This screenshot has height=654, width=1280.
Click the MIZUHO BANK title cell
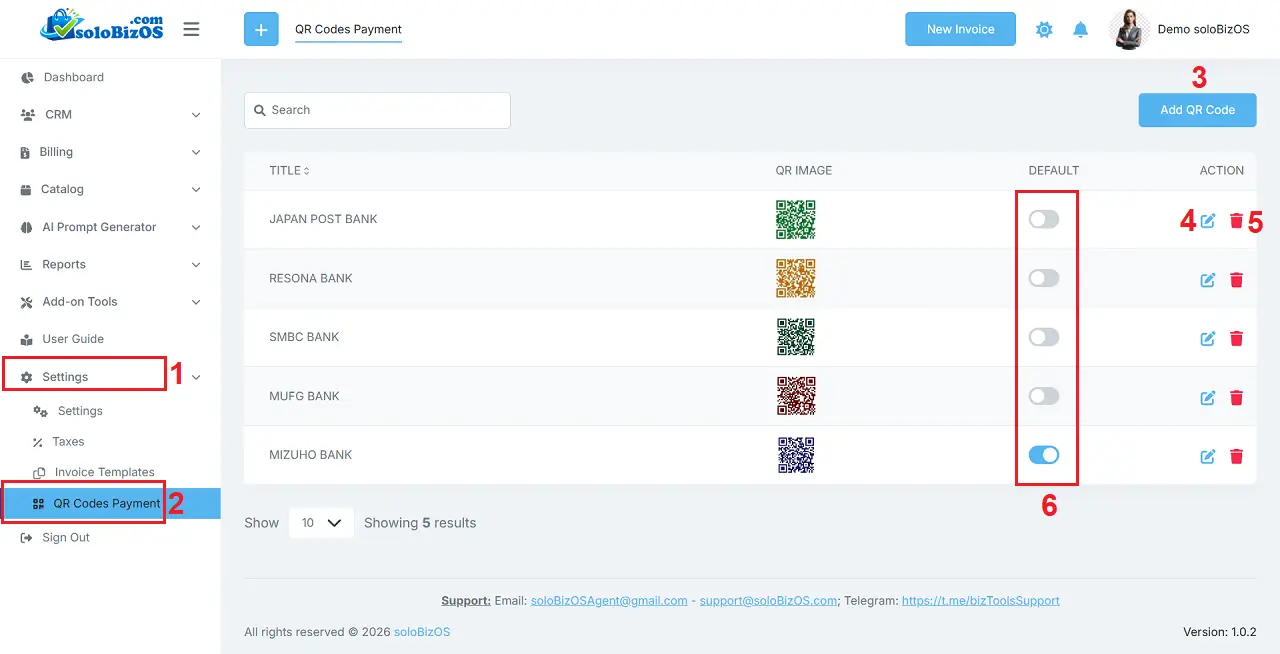[x=311, y=455]
